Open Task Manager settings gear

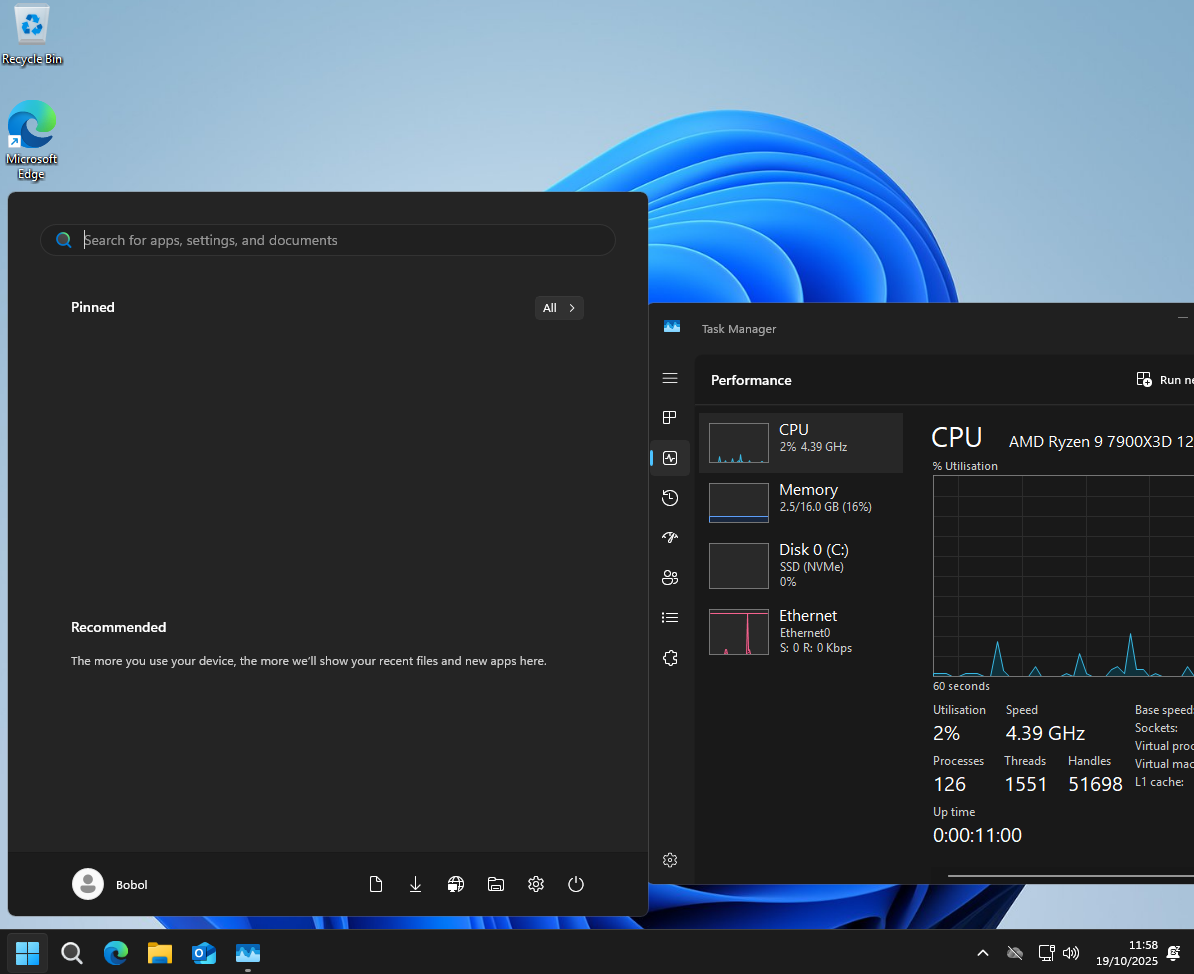(x=670, y=860)
